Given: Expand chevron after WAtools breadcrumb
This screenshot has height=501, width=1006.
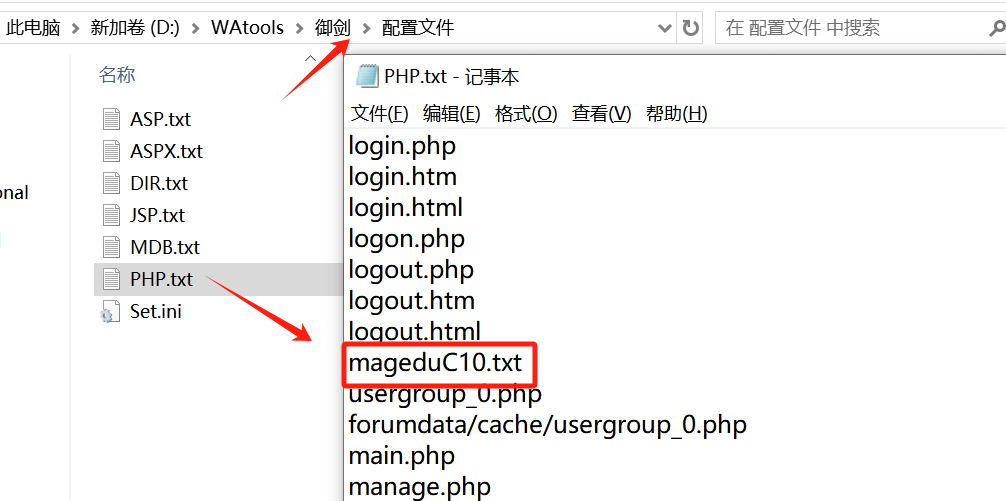Looking at the screenshot, I should (299, 28).
